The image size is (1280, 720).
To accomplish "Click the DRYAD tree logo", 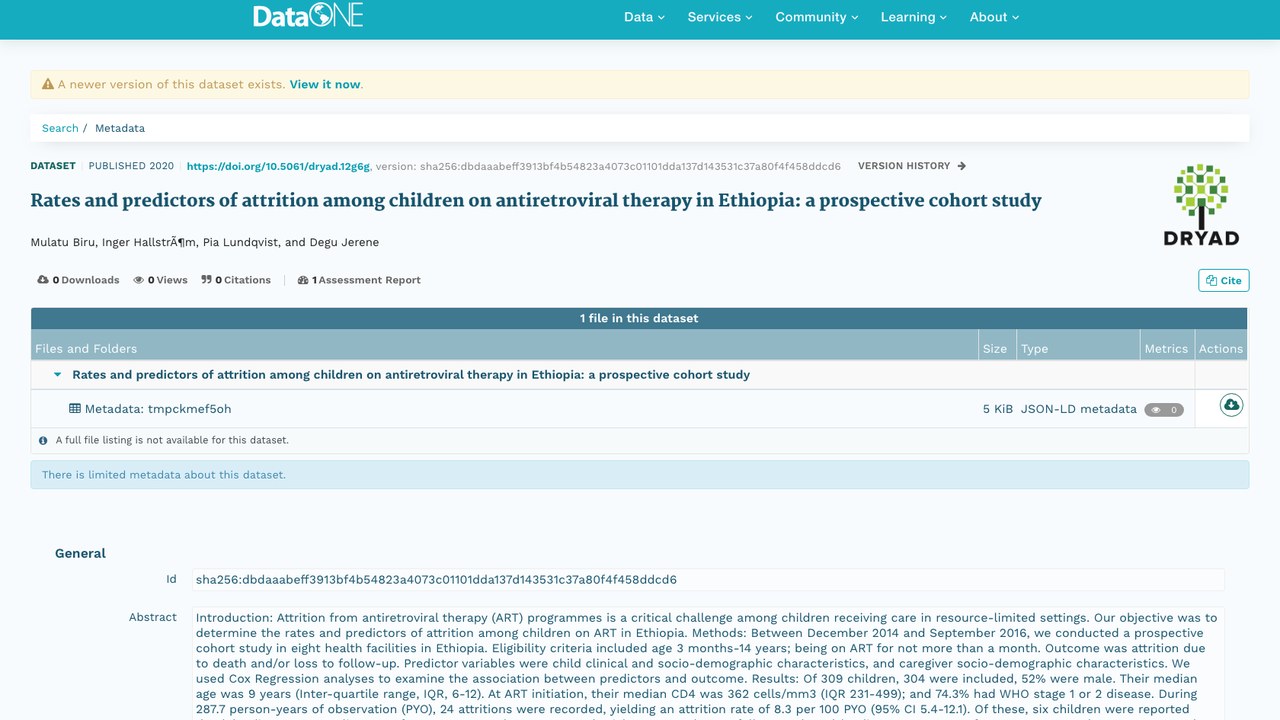I will (x=1201, y=204).
